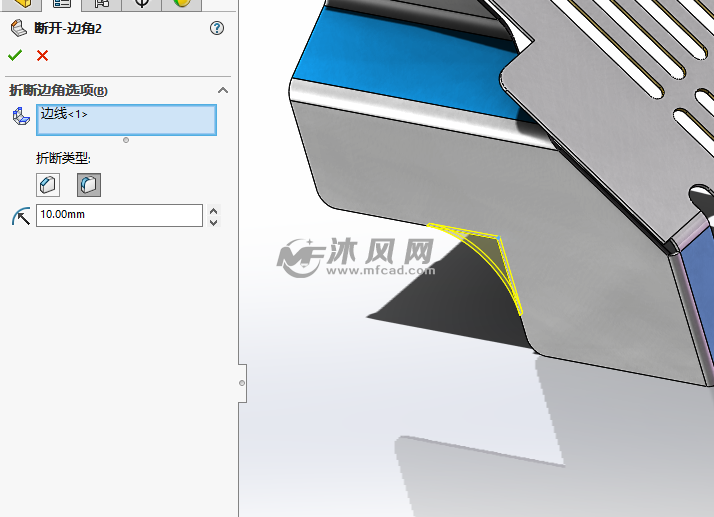Click the panel collapse handle on the splitter
The width and height of the screenshot is (714, 517).
[242, 383]
